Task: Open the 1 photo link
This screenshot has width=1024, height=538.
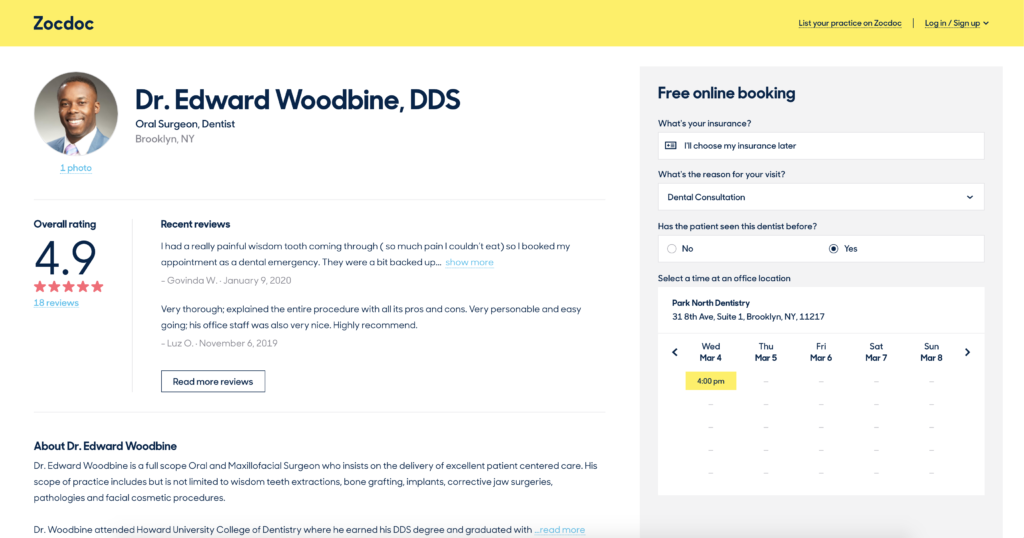Action: tap(76, 168)
